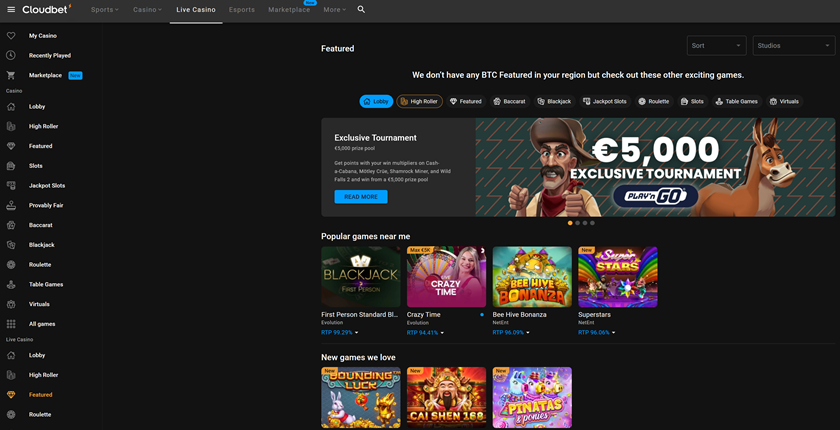Open Cai Shen 168 game thumbnail

[x=446, y=397]
